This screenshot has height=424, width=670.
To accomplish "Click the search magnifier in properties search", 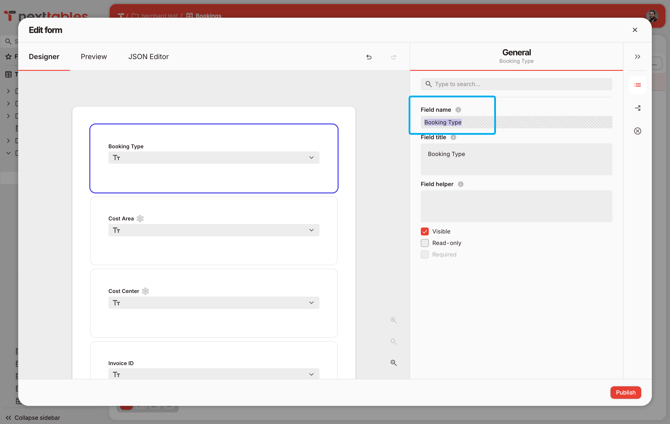I will (428, 84).
